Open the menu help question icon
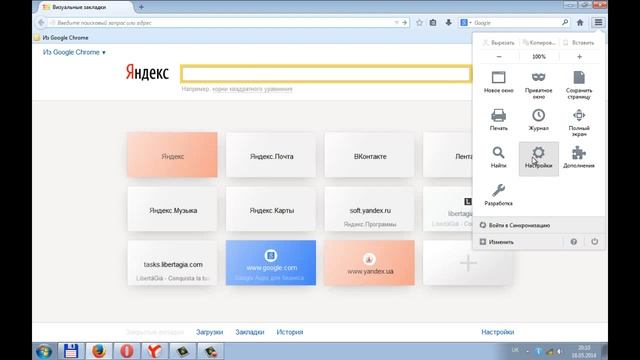This screenshot has height=360, width=640. (x=573, y=242)
